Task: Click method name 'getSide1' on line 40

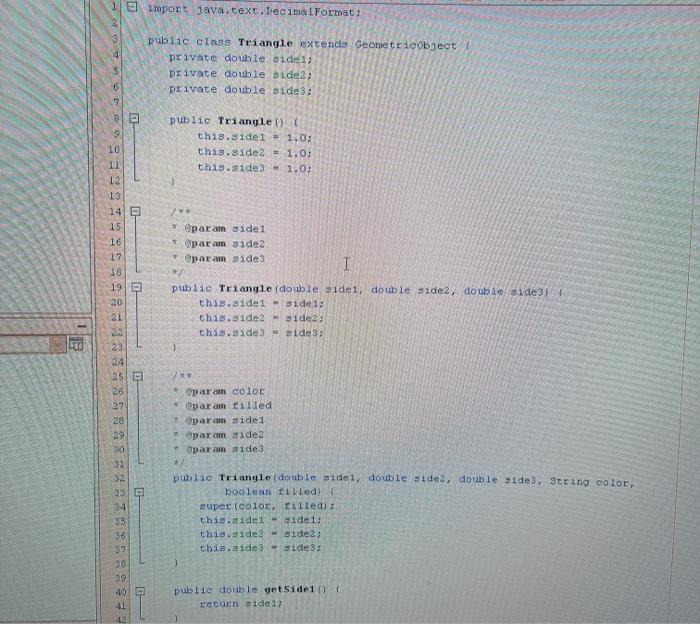Action: [290, 590]
